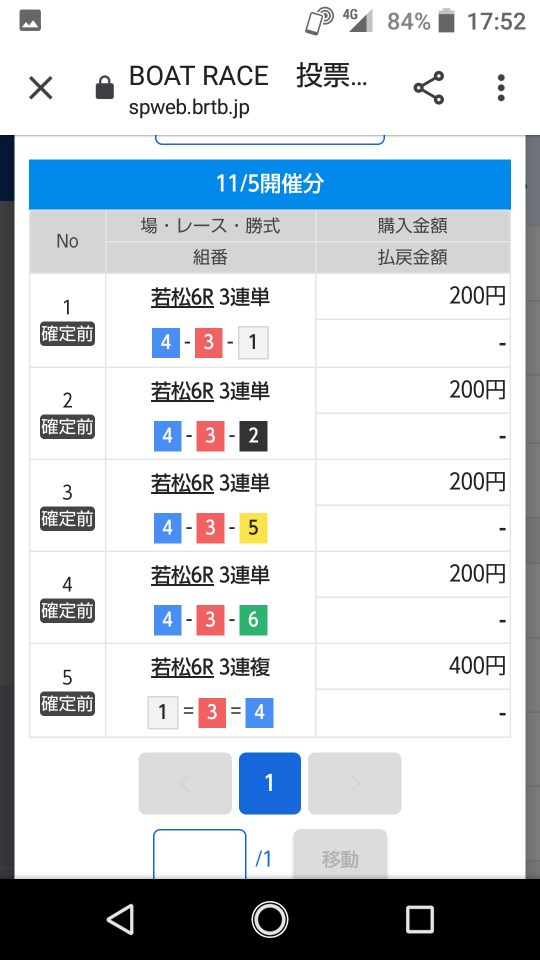The image size is (540, 960).
Task: Select page 1 in pagination
Action: (269, 783)
